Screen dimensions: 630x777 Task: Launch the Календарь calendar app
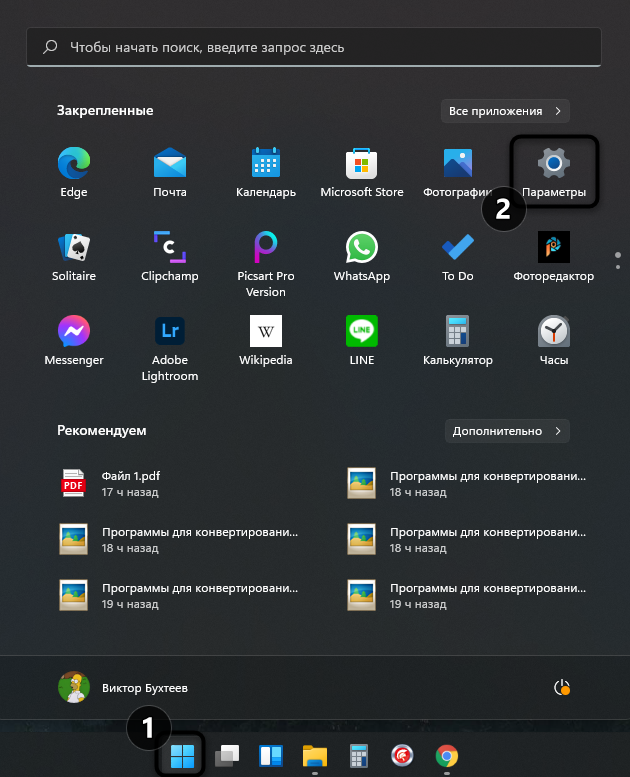(x=266, y=172)
